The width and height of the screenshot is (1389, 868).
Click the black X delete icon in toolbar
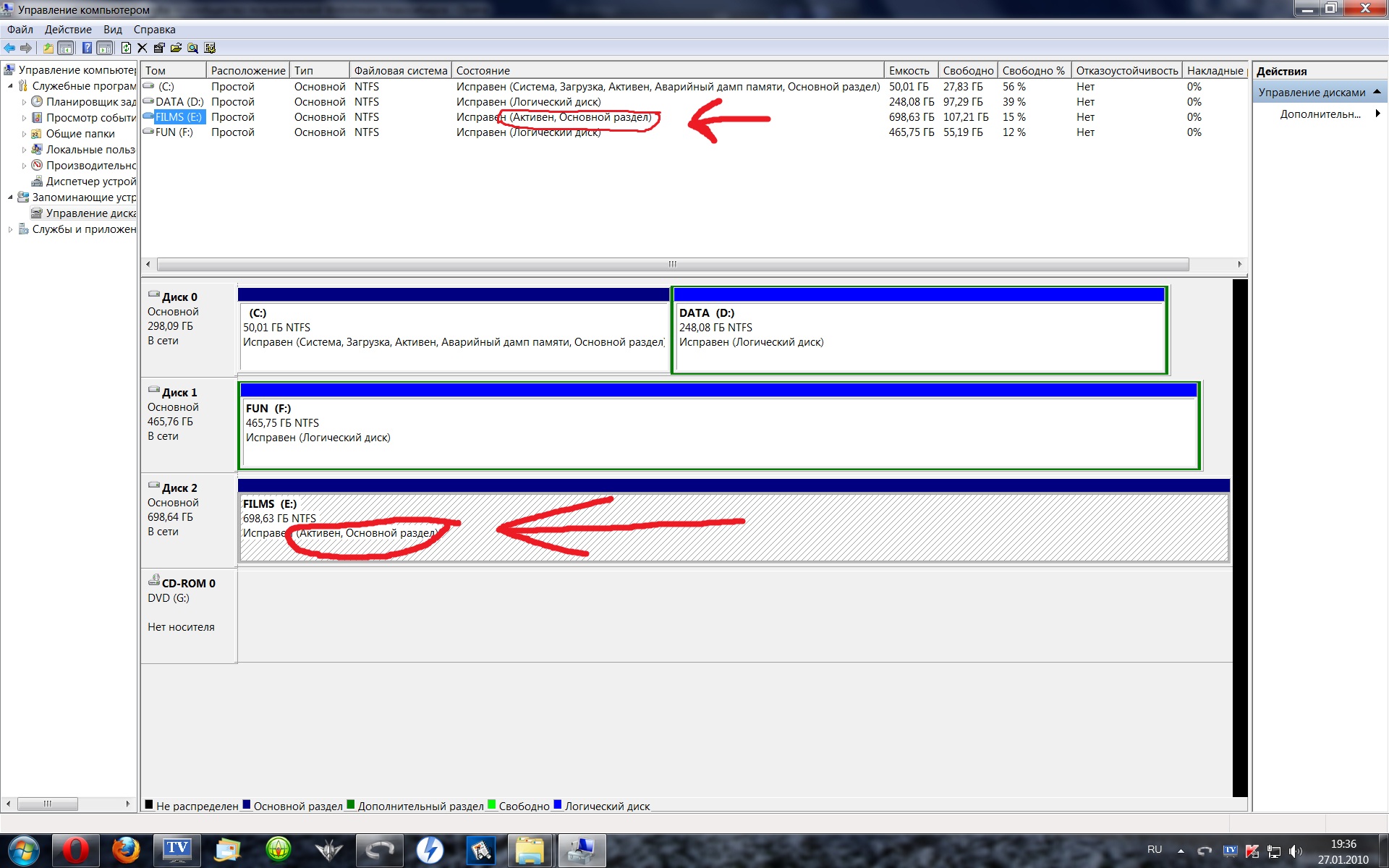[x=143, y=48]
